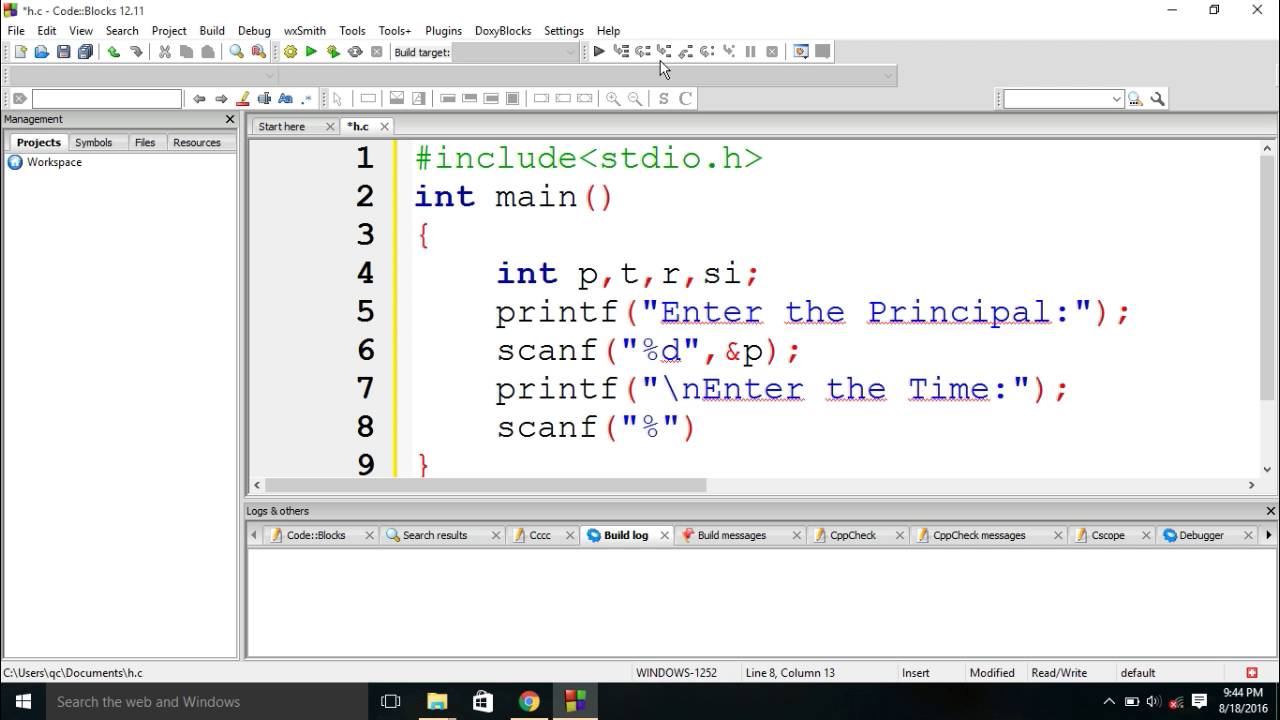Viewport: 1280px width, 720px height.
Task: Open the Debug menu
Action: (254, 31)
